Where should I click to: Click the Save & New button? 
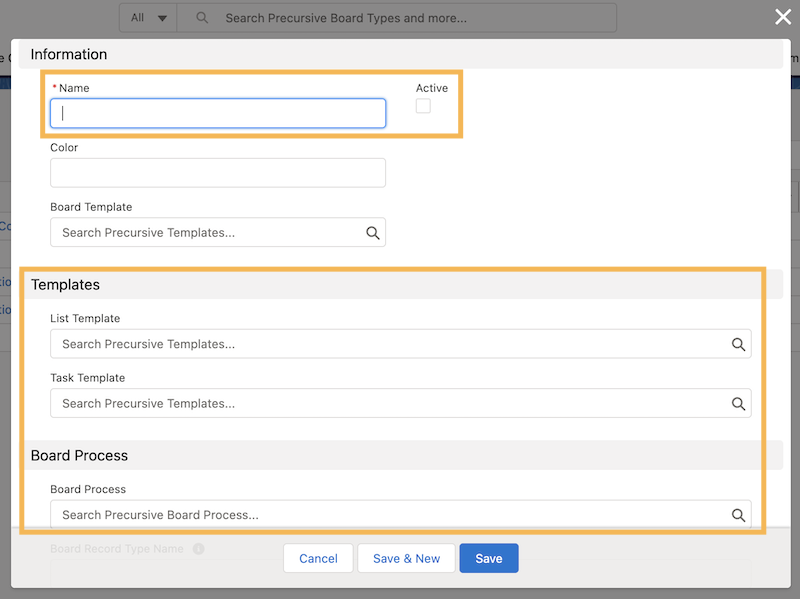(x=406, y=558)
